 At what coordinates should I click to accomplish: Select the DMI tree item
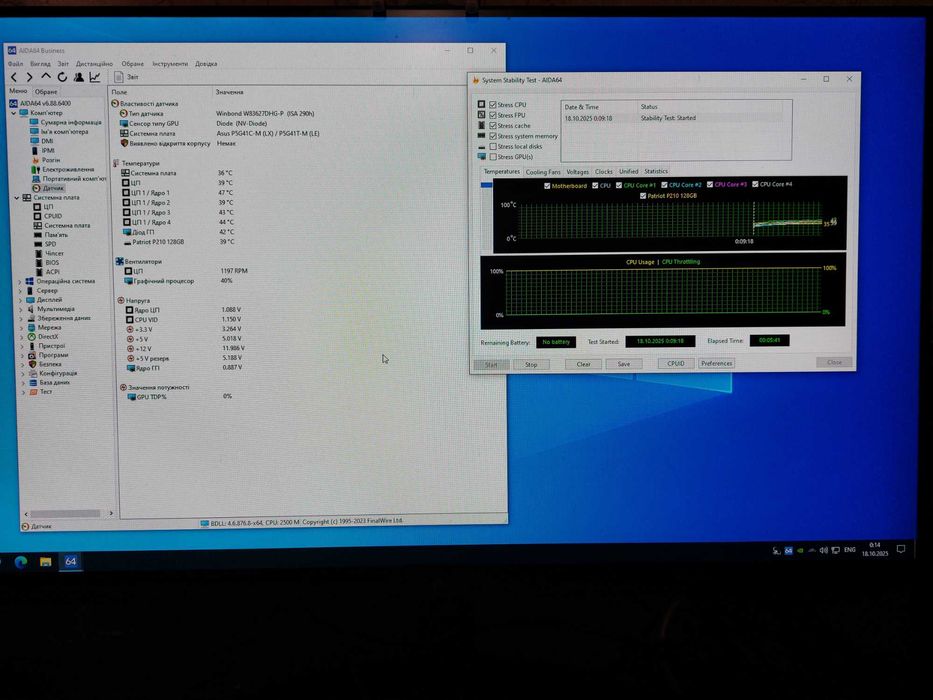[x=42, y=141]
